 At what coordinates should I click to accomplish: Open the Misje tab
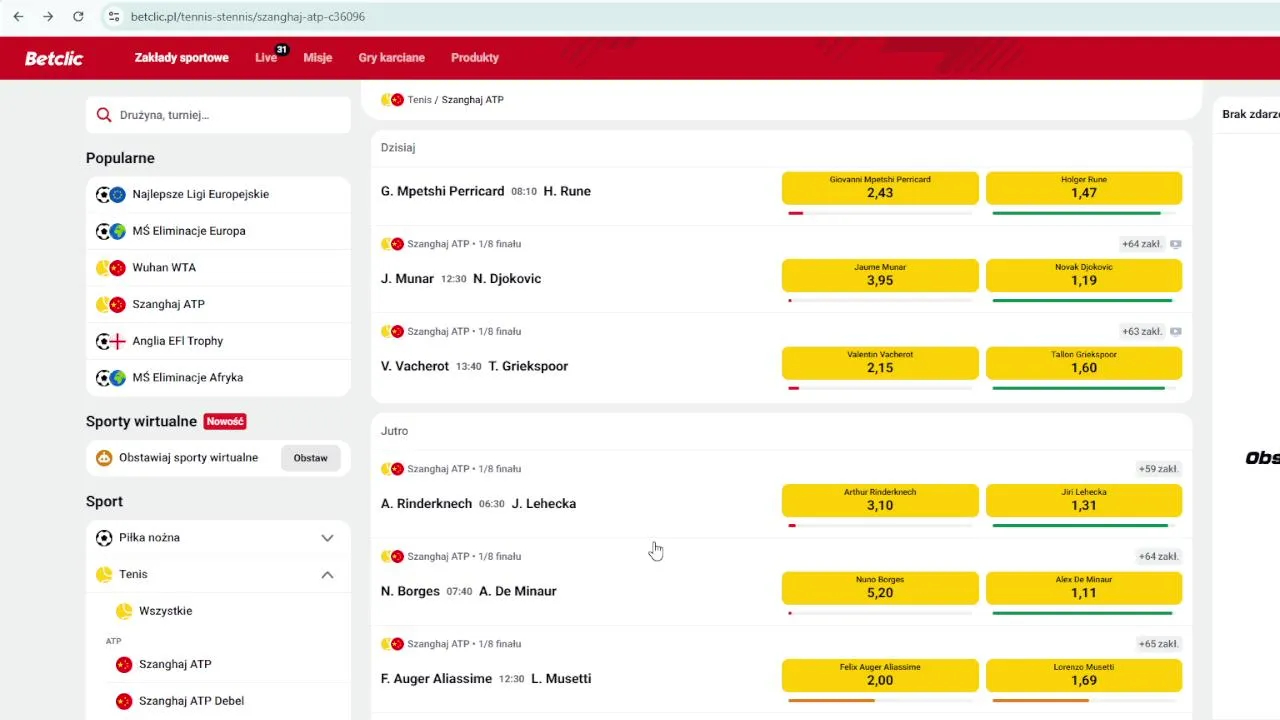pyautogui.click(x=318, y=58)
